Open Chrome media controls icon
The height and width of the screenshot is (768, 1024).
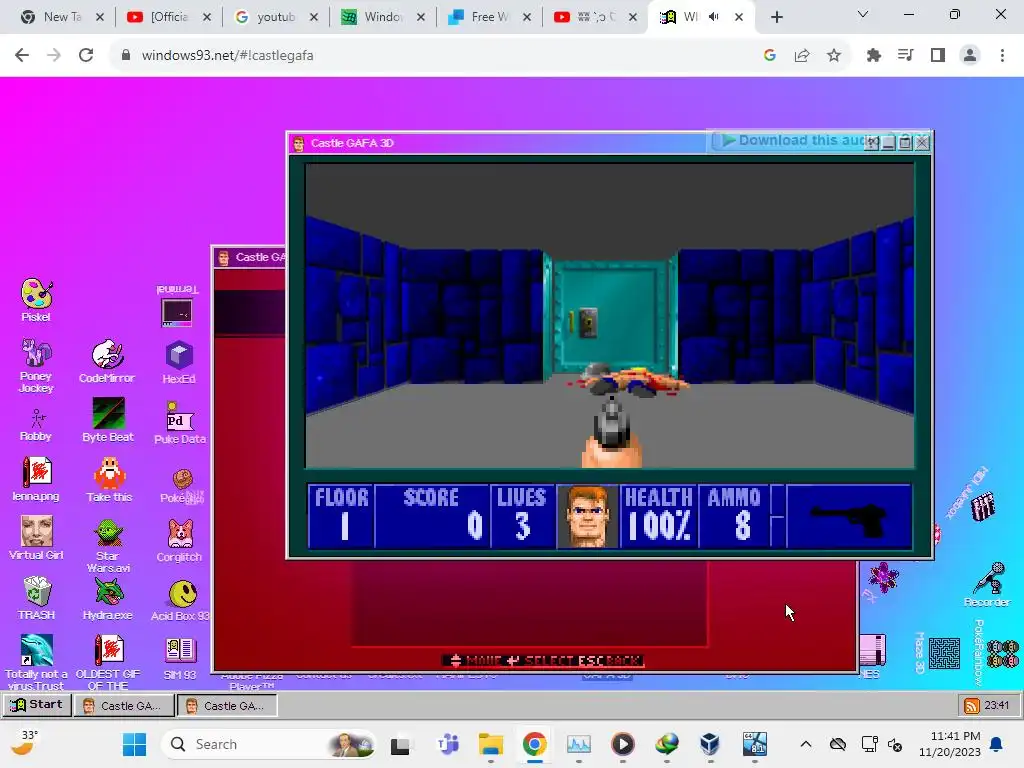pyautogui.click(x=906, y=56)
